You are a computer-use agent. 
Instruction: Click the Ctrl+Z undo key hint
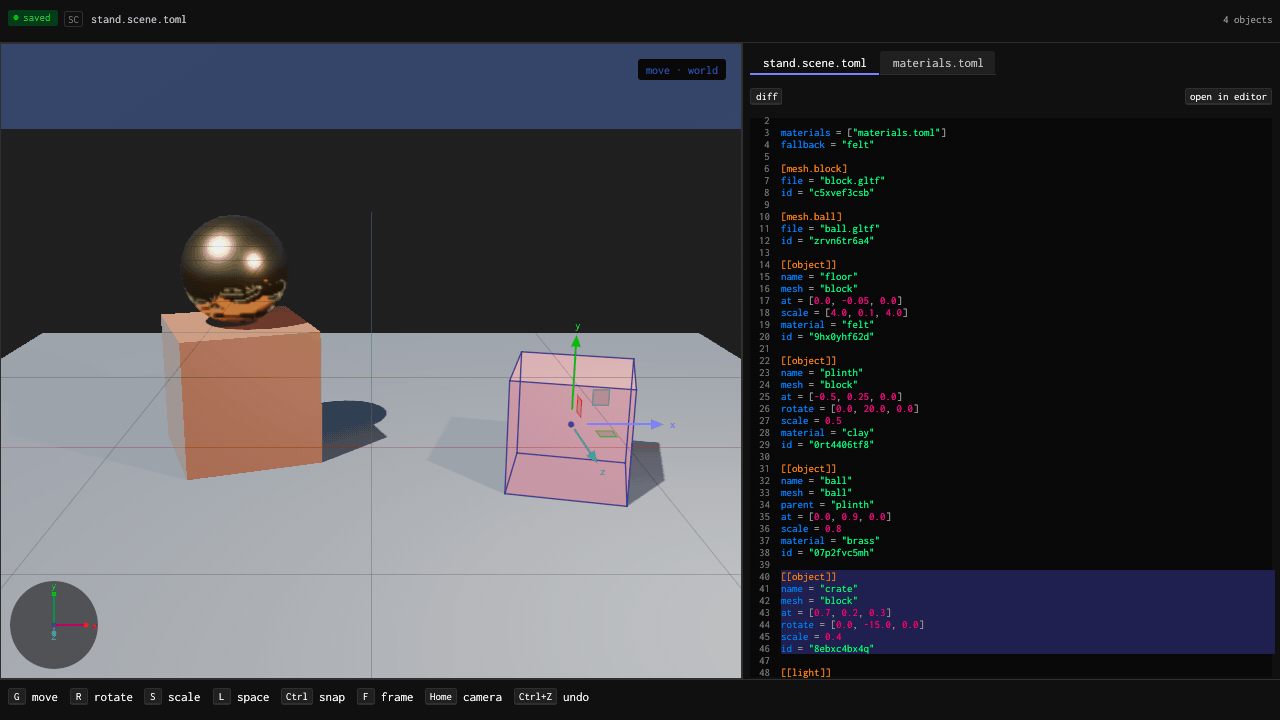(551, 697)
